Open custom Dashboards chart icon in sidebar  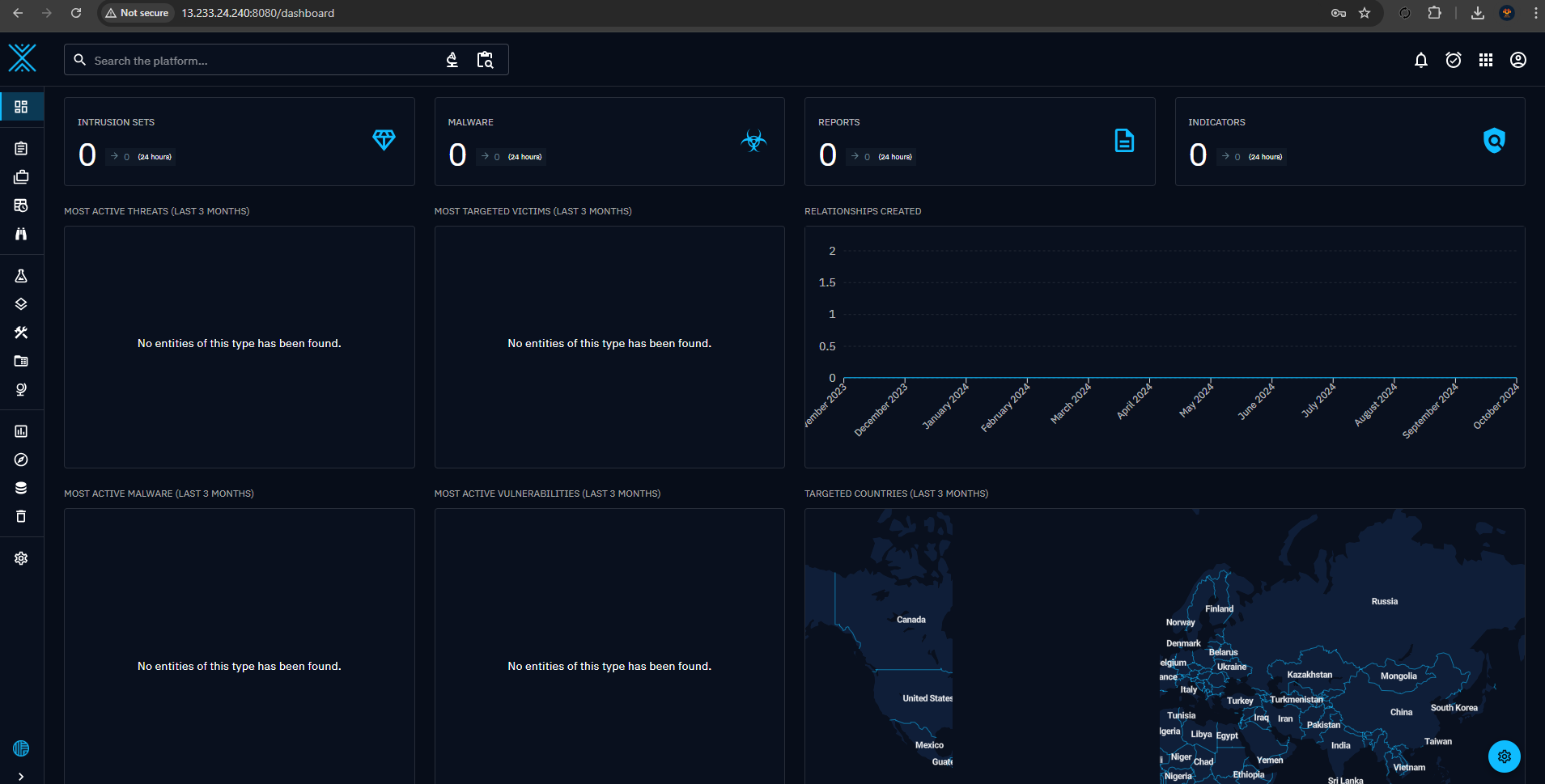21,431
